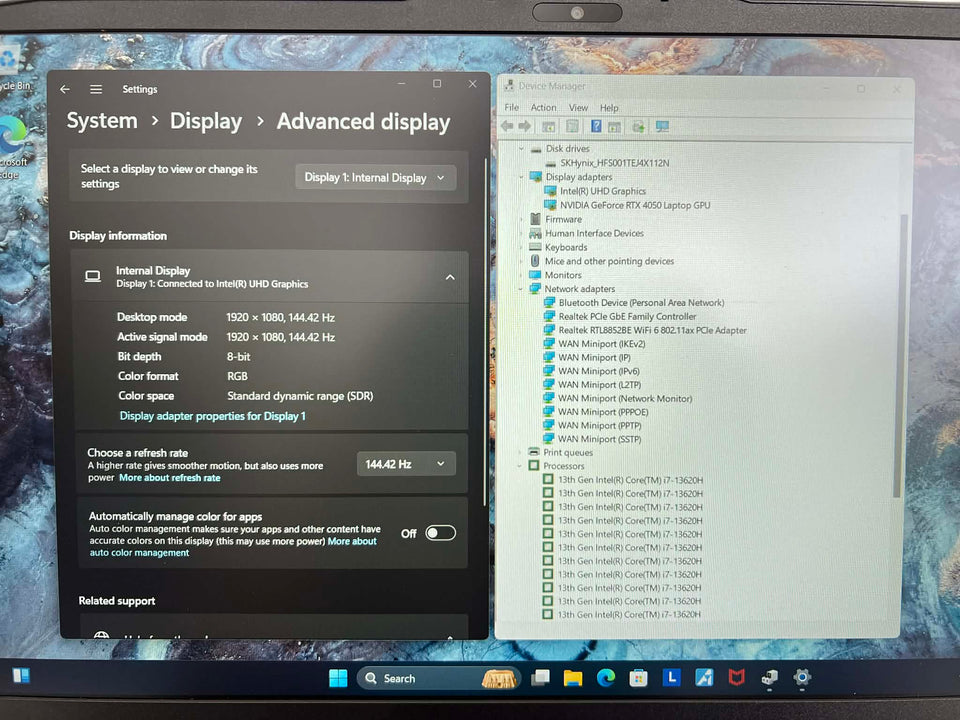
Task: Click Display adapter properties for Display 1 link
Action: click(212, 416)
